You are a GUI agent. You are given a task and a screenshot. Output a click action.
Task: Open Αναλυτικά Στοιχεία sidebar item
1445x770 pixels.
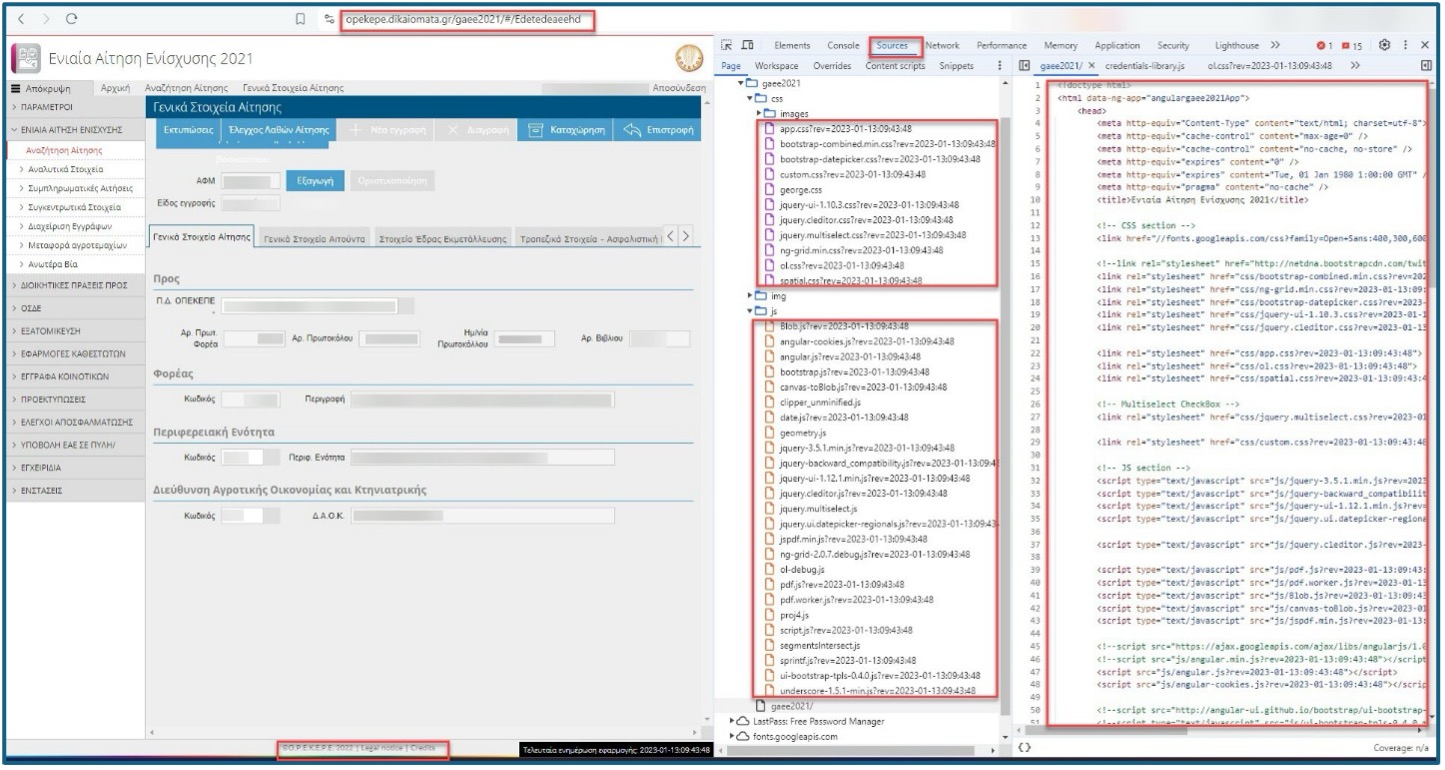(x=77, y=169)
